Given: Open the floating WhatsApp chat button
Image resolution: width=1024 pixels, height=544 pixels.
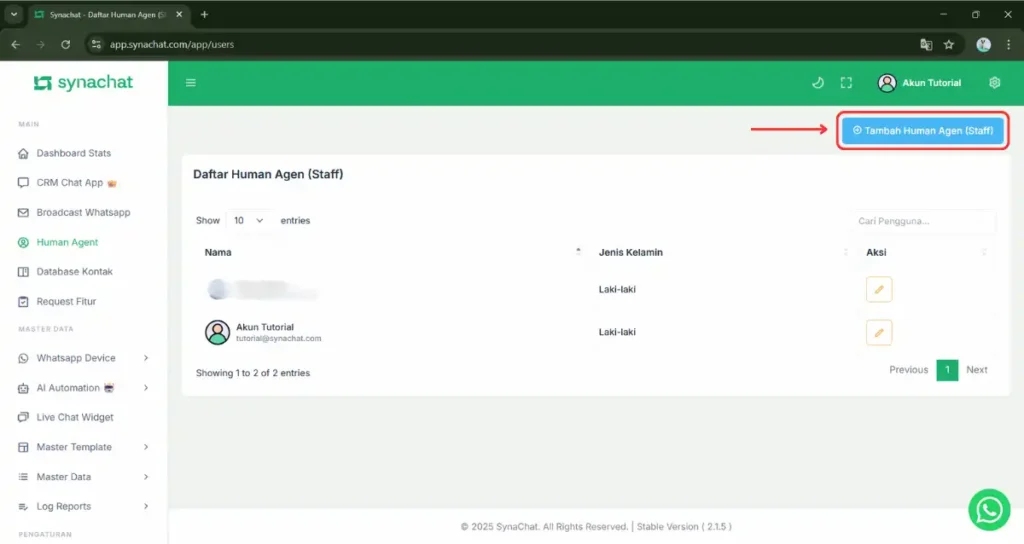Looking at the screenshot, I should pos(989,510).
